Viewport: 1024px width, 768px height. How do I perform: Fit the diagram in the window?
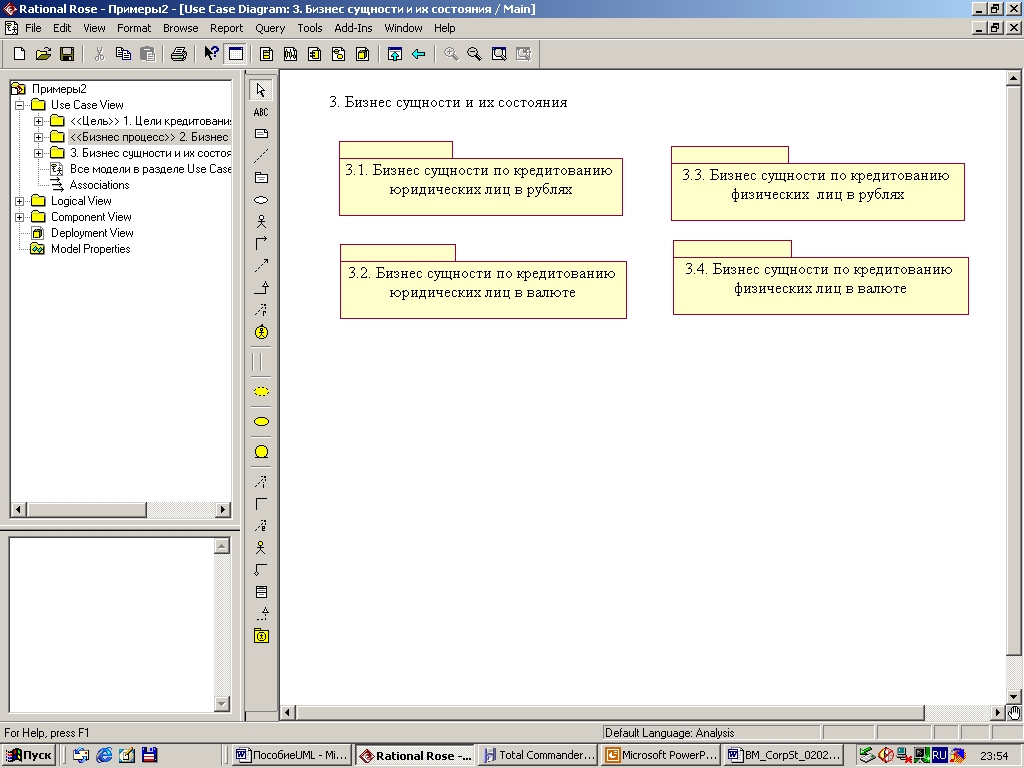point(499,54)
